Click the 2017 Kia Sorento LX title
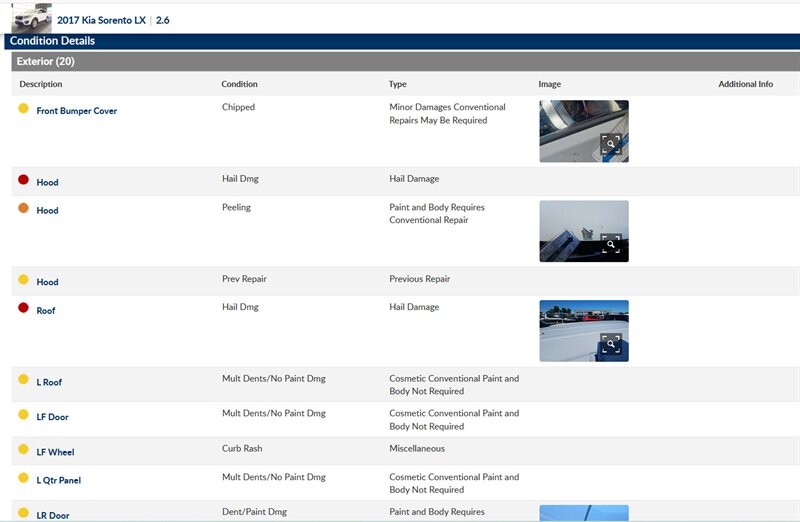 [101, 20]
